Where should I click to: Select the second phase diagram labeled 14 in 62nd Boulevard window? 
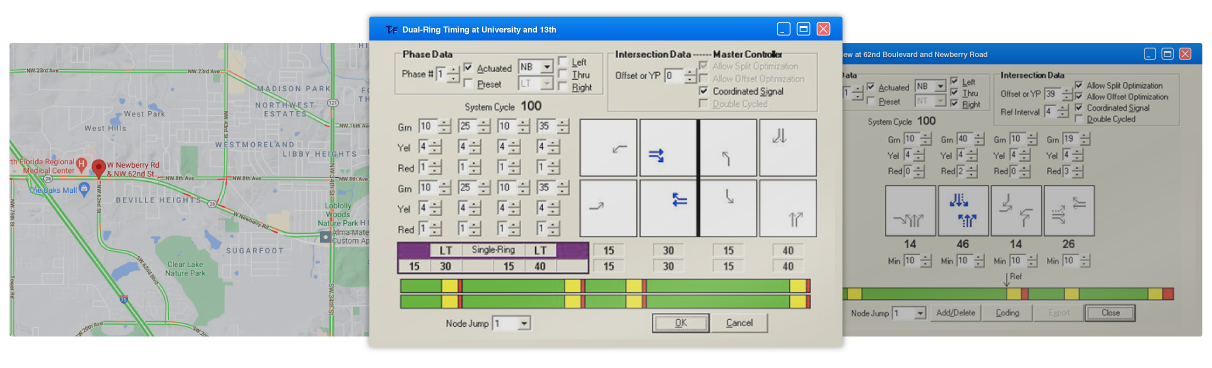tap(1016, 210)
